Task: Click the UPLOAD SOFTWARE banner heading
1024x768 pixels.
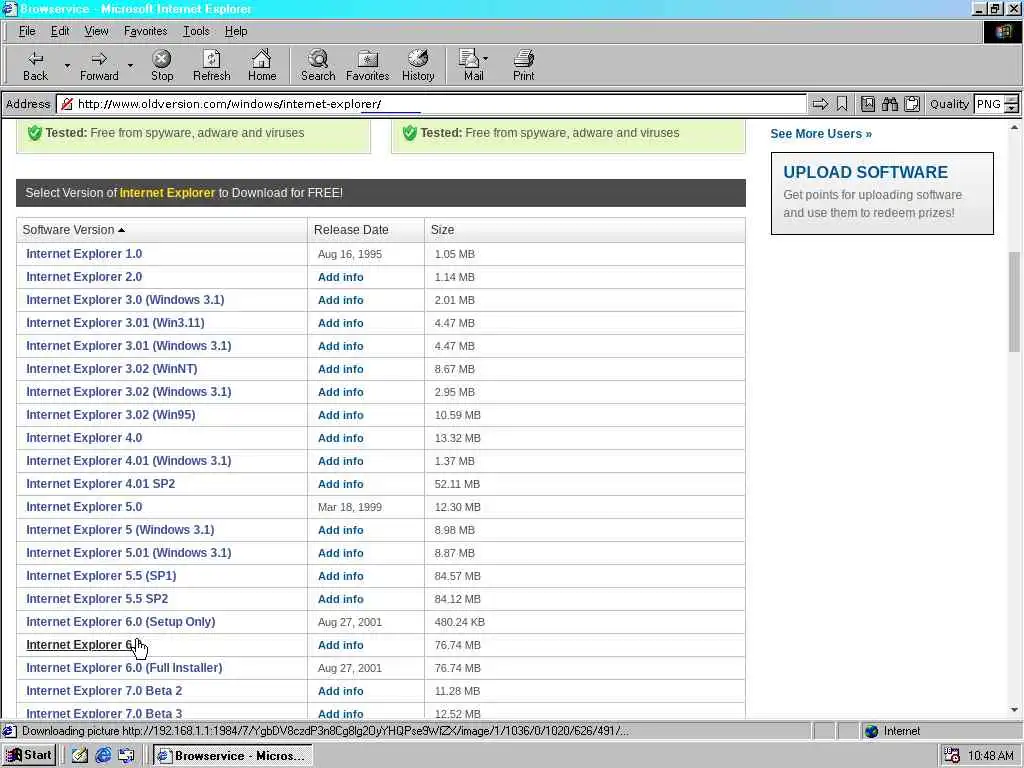Action: 865,172
